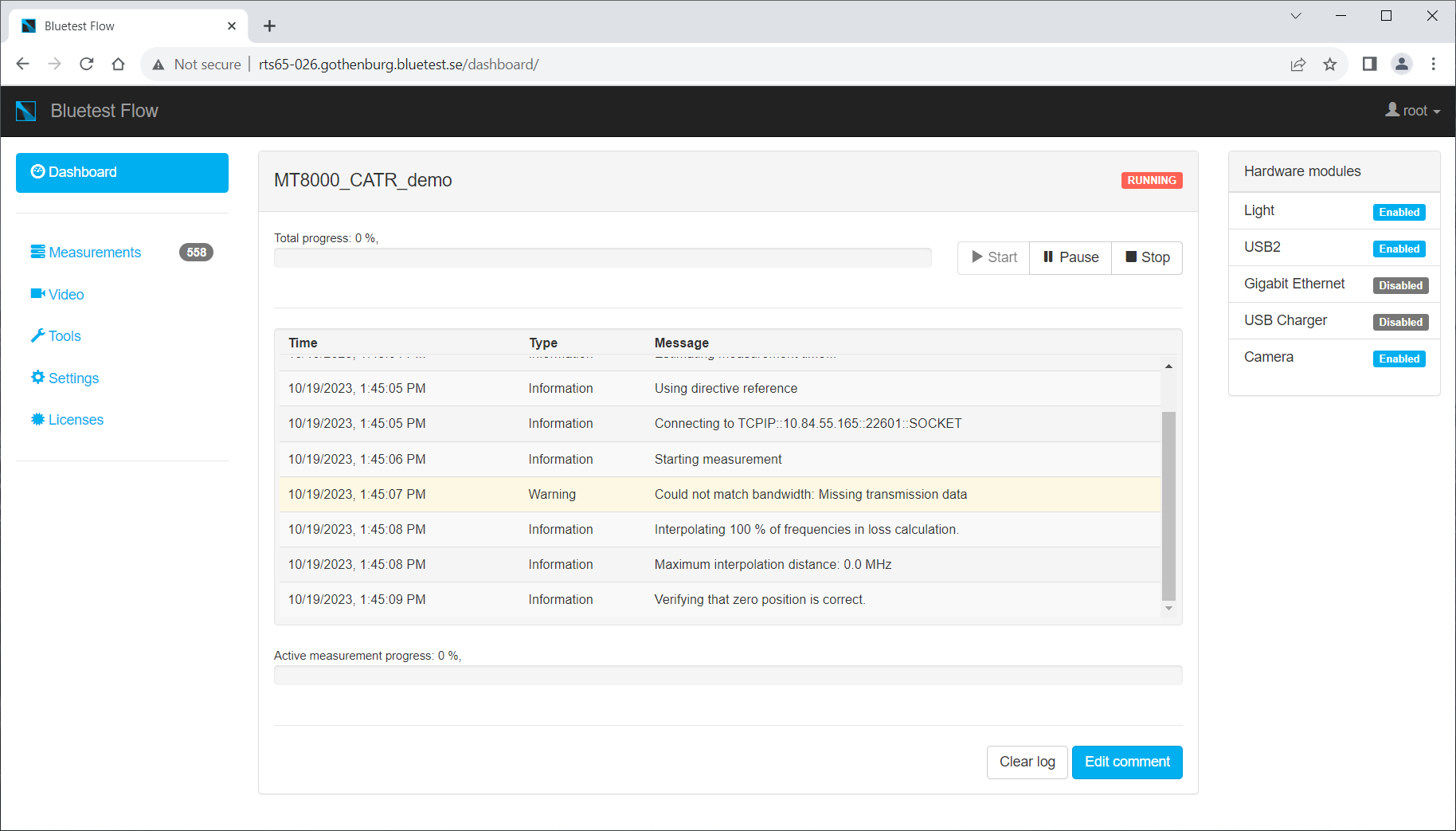Close the Bluetest Flow tab

[x=232, y=25]
